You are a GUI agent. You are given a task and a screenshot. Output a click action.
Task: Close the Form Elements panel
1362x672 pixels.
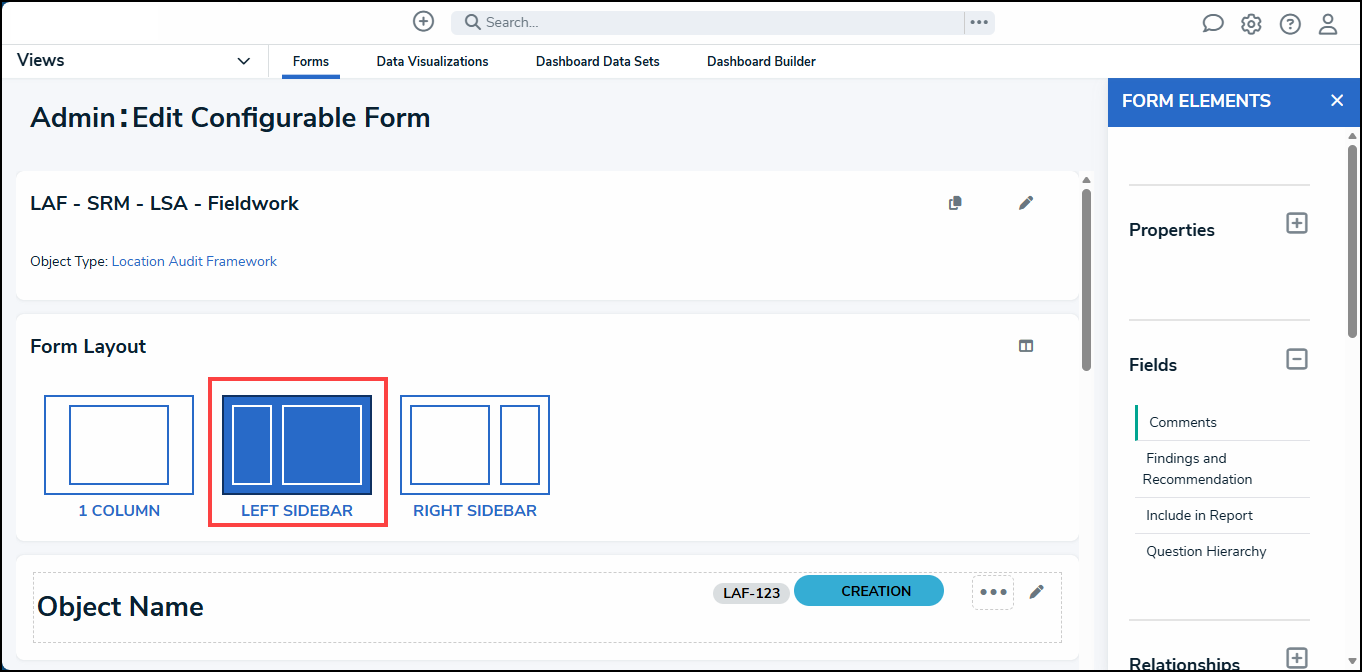(x=1337, y=101)
